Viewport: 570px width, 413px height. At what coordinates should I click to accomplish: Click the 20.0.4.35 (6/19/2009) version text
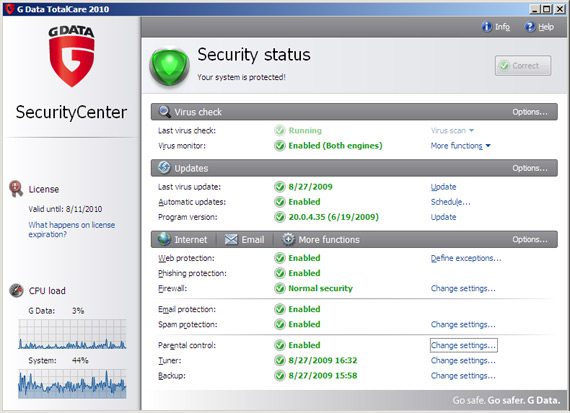[333, 217]
